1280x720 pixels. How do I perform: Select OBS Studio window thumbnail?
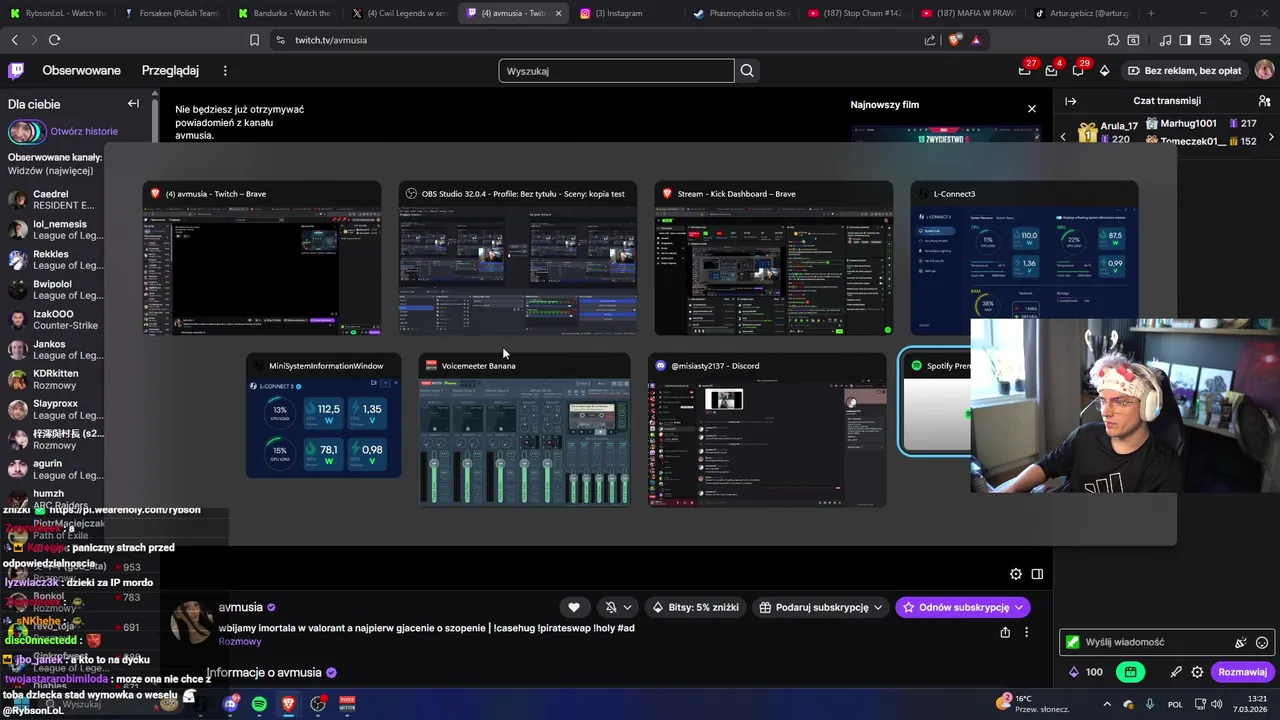517,258
